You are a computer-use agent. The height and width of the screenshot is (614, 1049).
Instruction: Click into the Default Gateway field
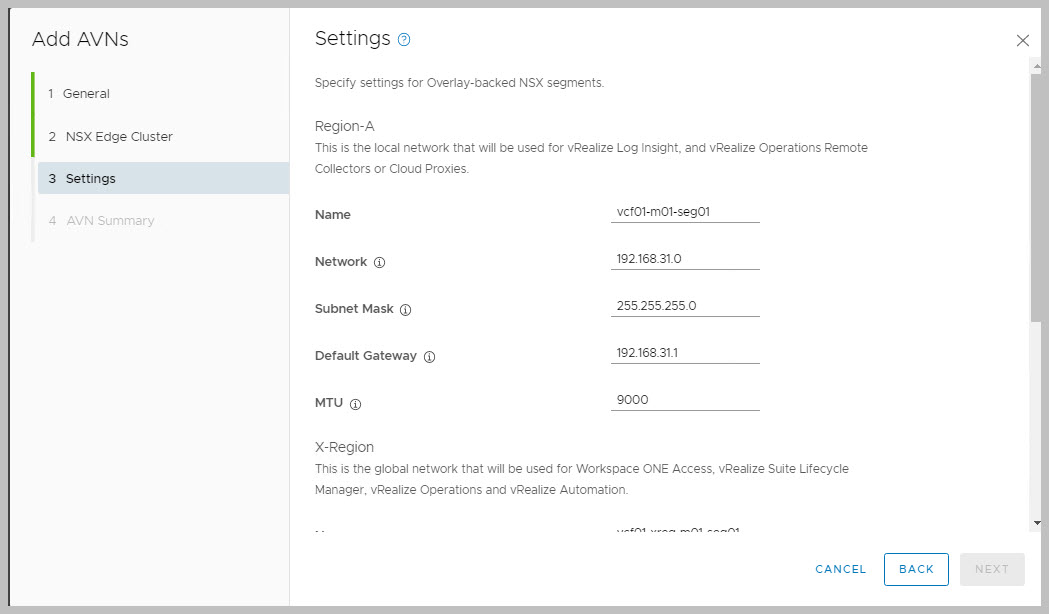pyautogui.click(x=685, y=353)
